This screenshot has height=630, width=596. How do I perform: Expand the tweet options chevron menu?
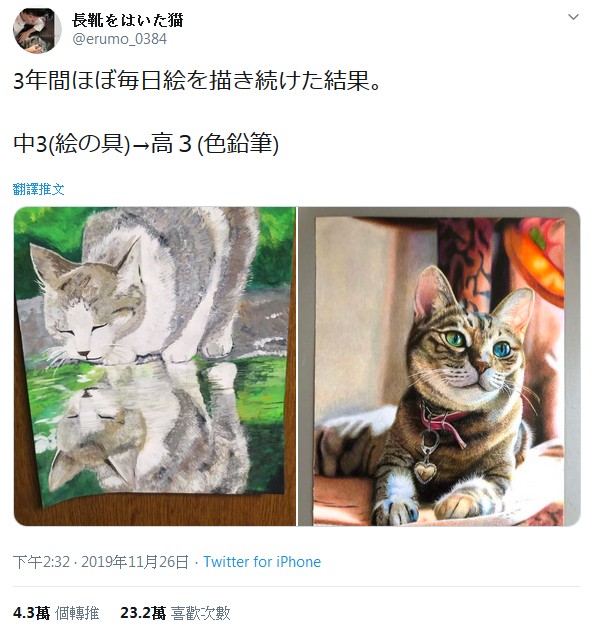(573, 17)
